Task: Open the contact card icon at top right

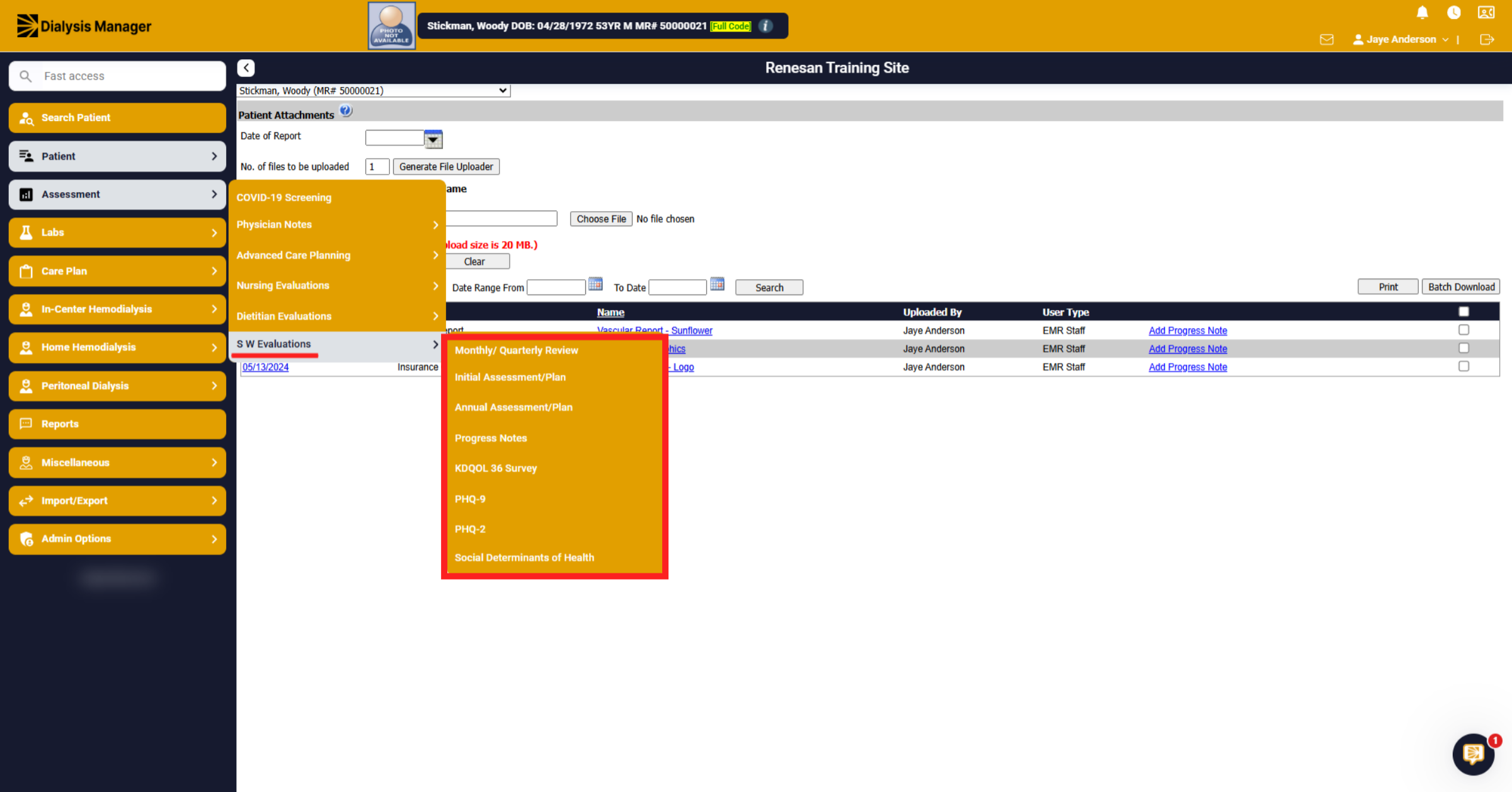Action: point(1486,13)
